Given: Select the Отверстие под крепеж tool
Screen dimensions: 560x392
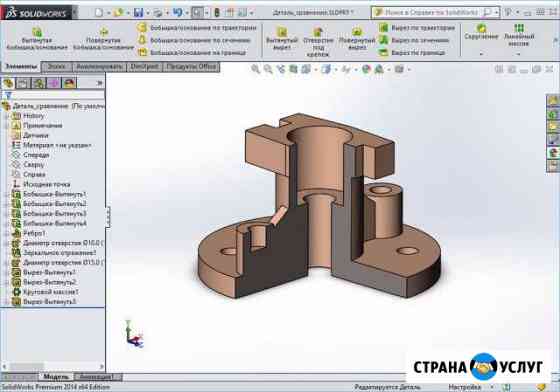Looking at the screenshot, I should [318, 42].
